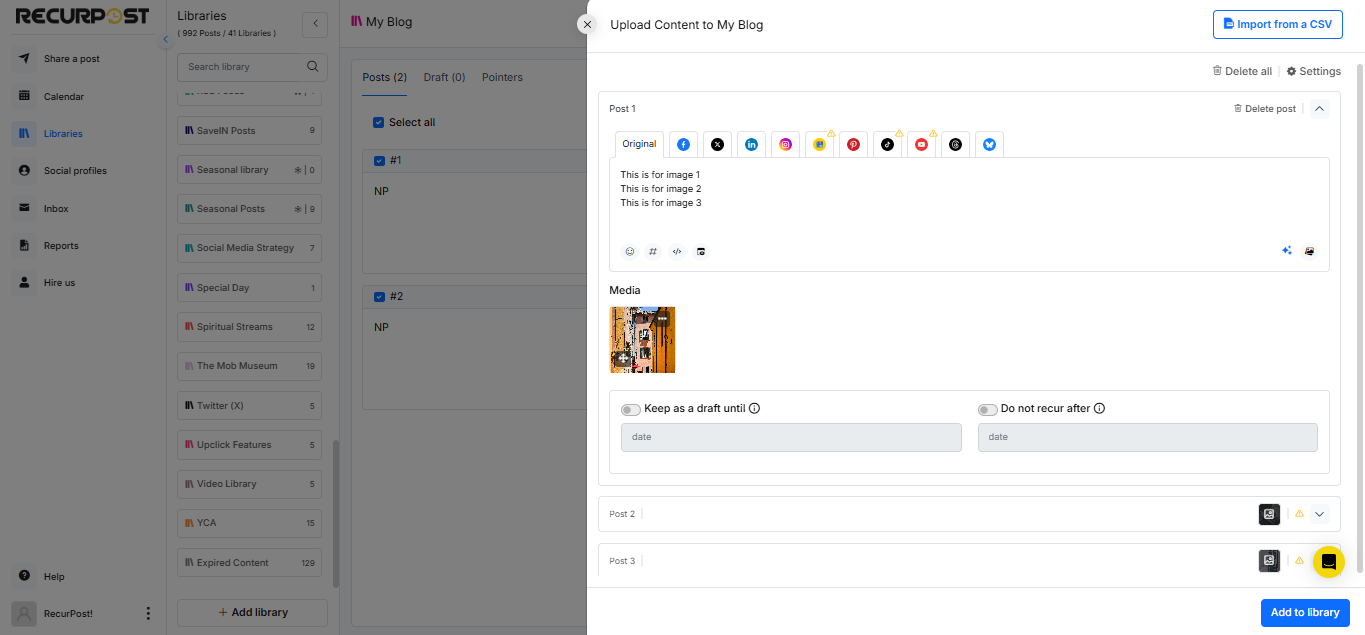
Task: Click the info icon beside Keep as a draft until
Action: 755,408
